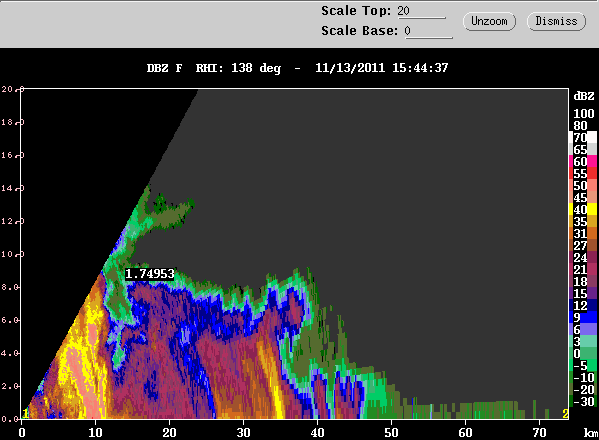The height and width of the screenshot is (440, 599).
Task: Click the 'Scale Base:' label
Action: pos(359,31)
